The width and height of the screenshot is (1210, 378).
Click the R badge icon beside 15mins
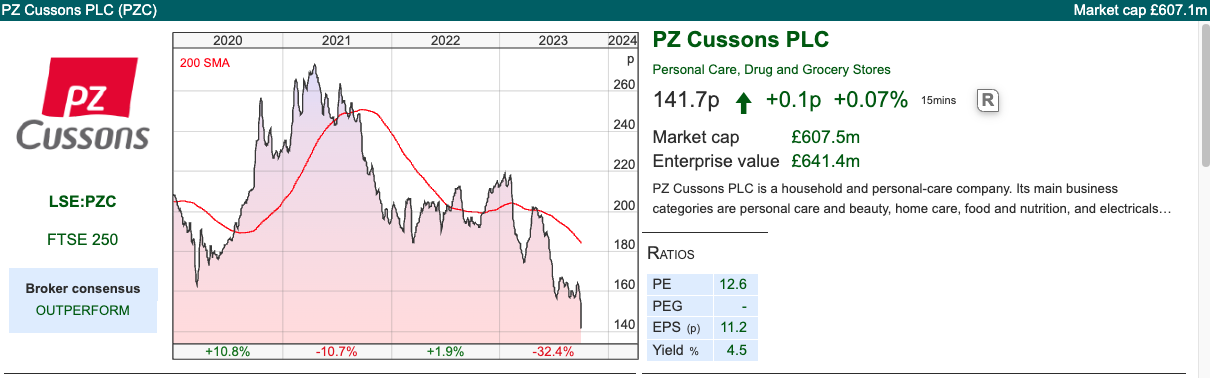pyautogui.click(x=988, y=100)
